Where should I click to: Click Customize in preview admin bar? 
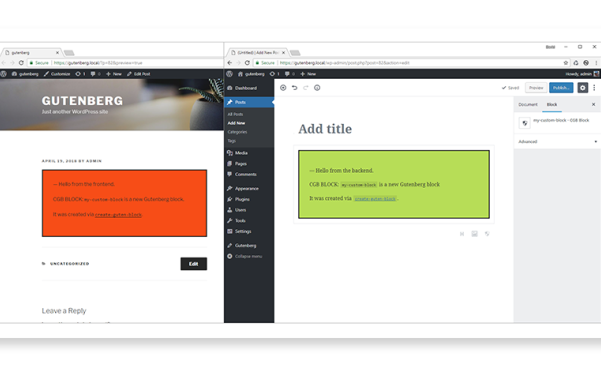(x=57, y=74)
